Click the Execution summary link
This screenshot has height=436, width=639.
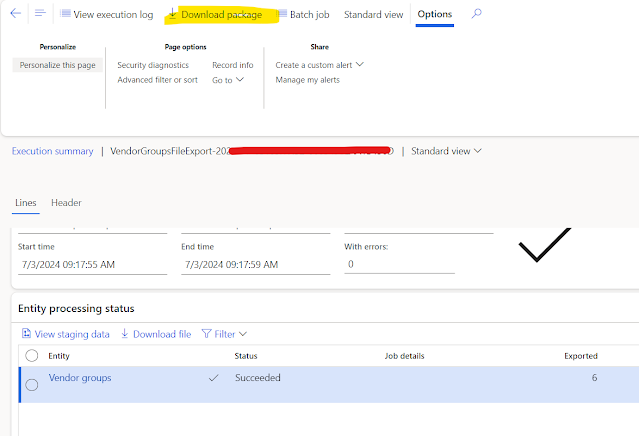click(x=53, y=151)
